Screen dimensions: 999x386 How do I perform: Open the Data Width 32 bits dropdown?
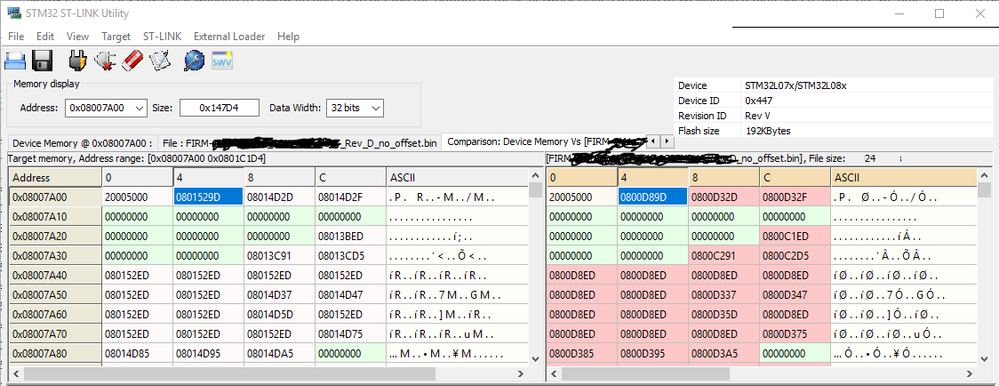[355, 108]
